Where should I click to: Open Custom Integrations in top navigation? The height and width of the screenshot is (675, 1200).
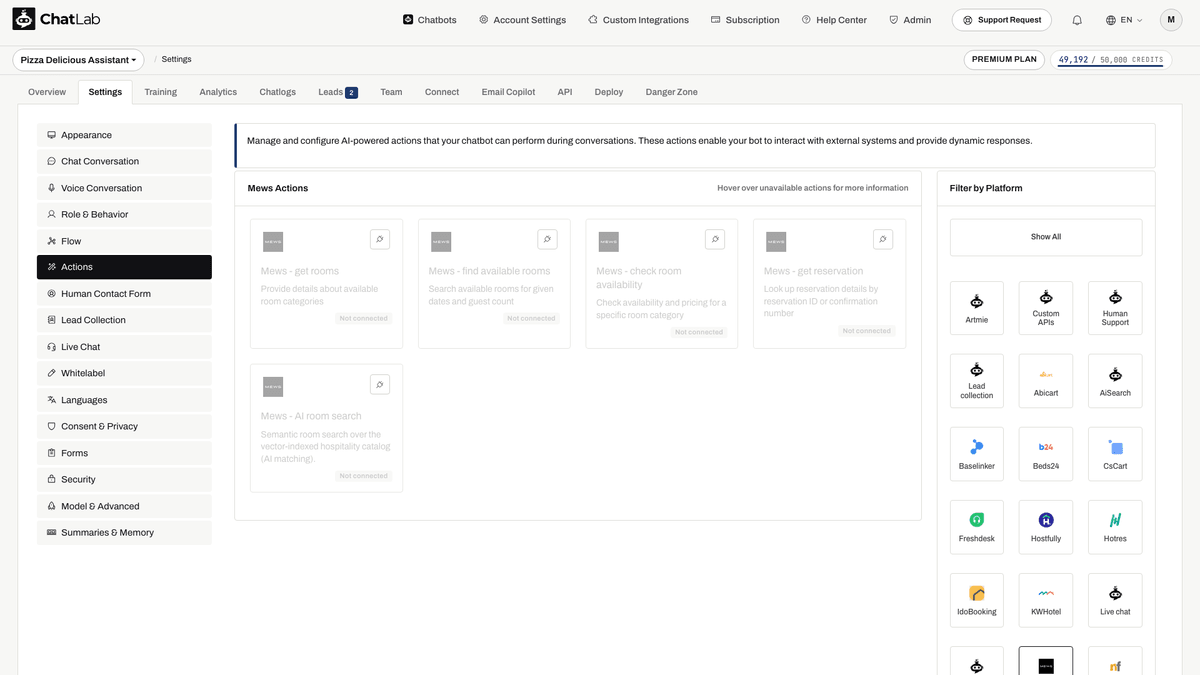point(638,20)
